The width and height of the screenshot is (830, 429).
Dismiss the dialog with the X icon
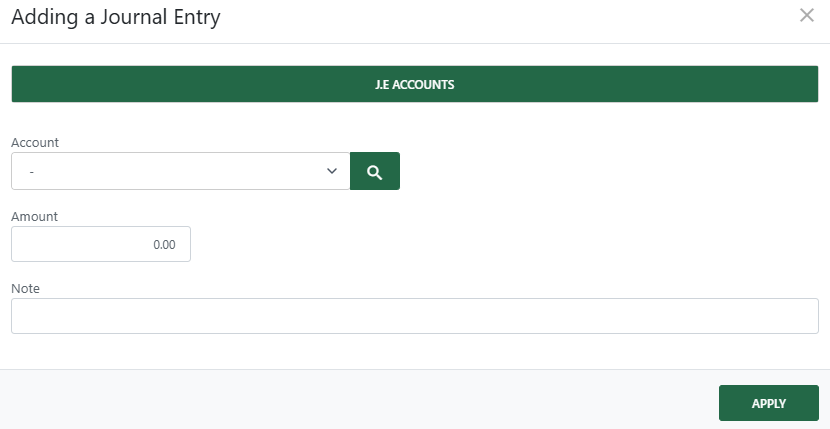807,15
